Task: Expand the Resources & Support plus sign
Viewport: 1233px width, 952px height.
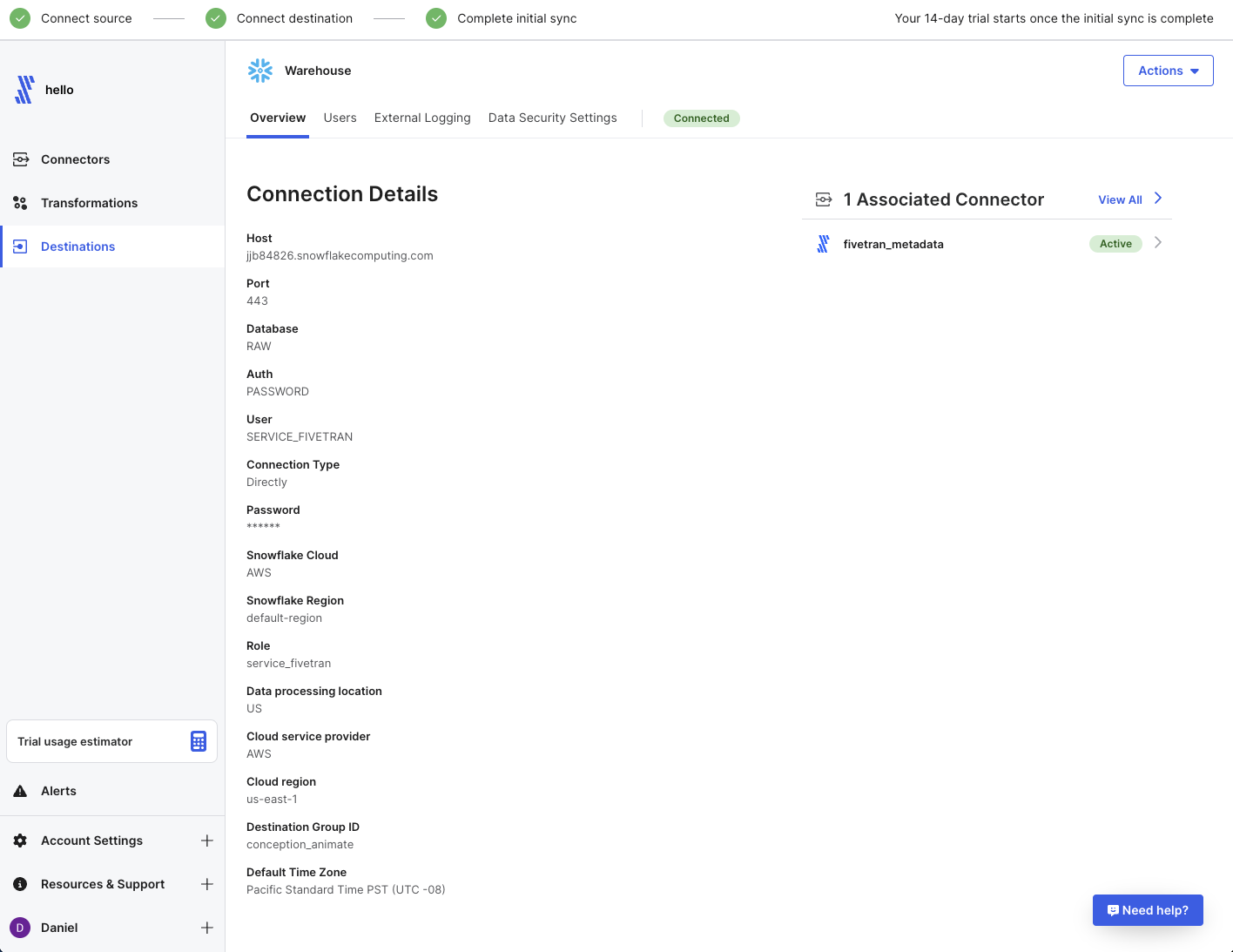Action: 207,884
